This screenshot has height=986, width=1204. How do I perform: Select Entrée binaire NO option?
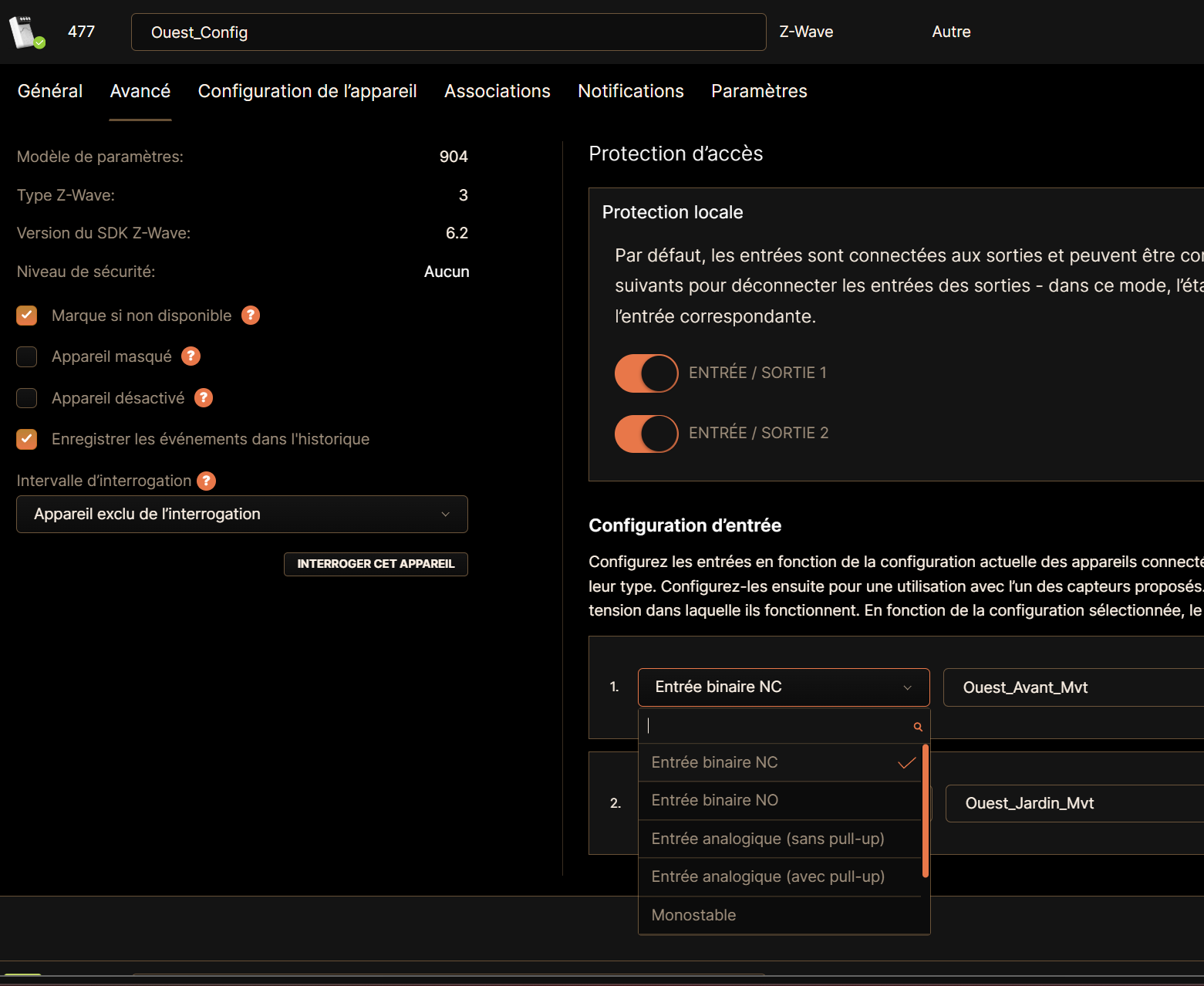[x=781, y=801]
